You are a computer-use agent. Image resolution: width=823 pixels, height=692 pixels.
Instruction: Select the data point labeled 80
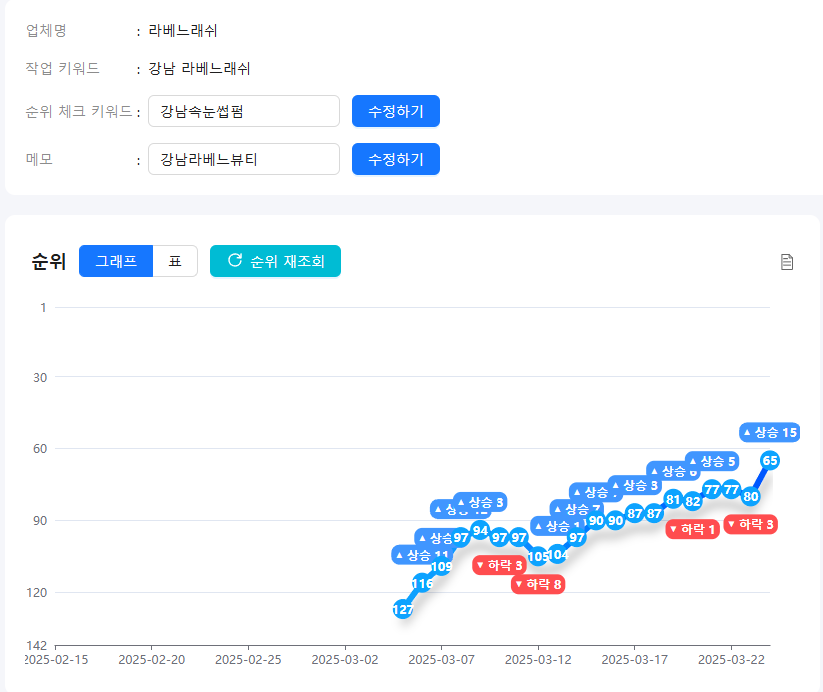751,496
